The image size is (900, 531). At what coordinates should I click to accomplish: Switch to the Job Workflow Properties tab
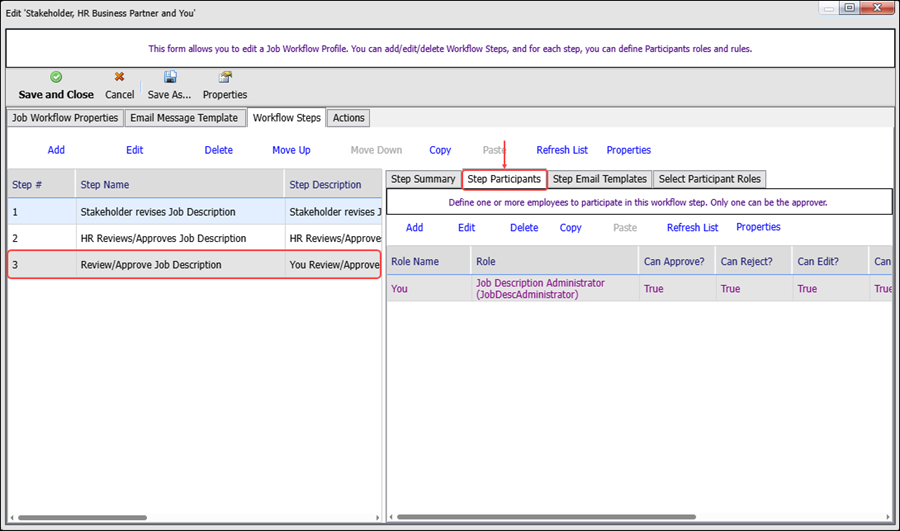coord(65,118)
